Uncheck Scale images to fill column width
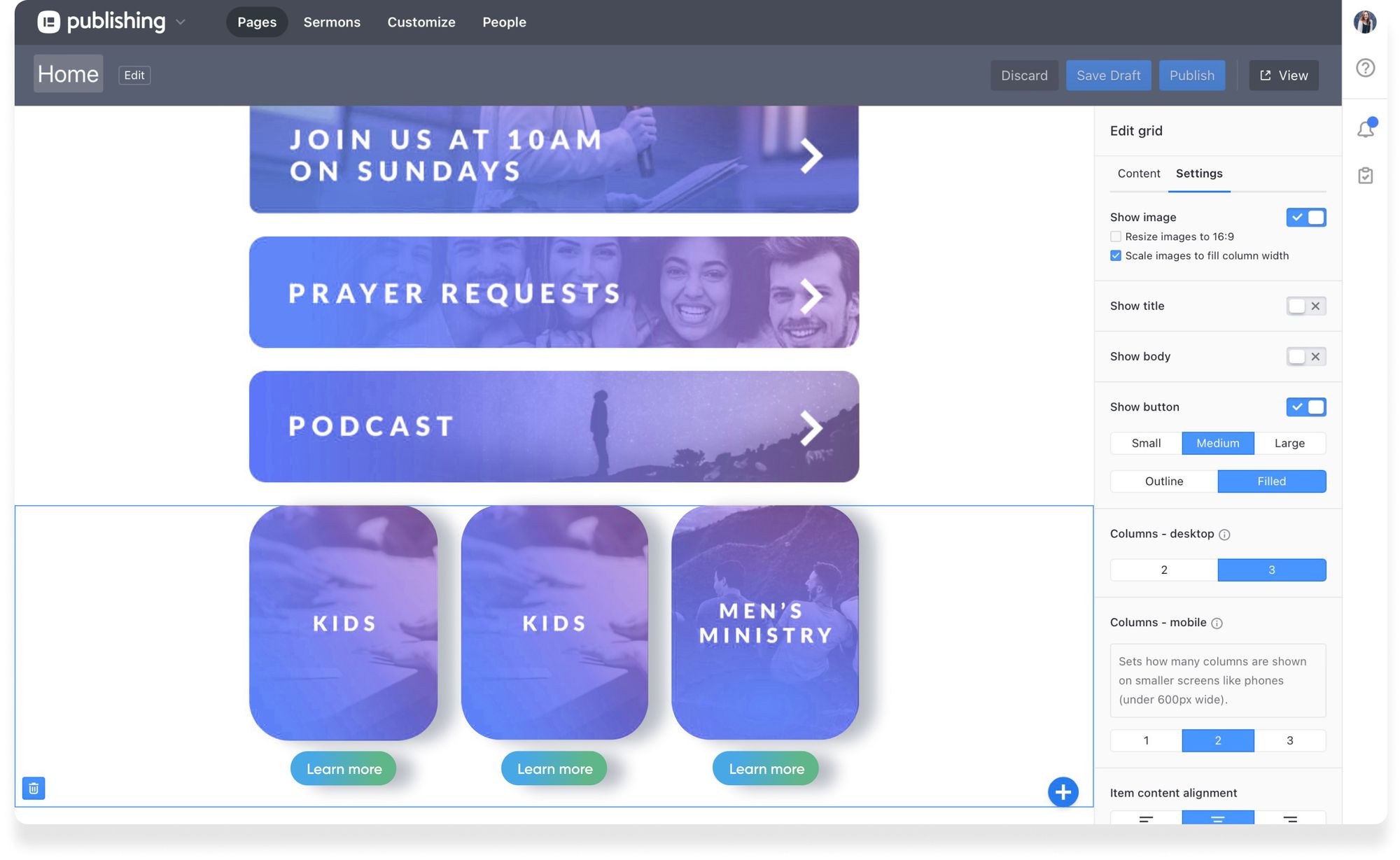The image size is (1400, 860). pos(1116,256)
